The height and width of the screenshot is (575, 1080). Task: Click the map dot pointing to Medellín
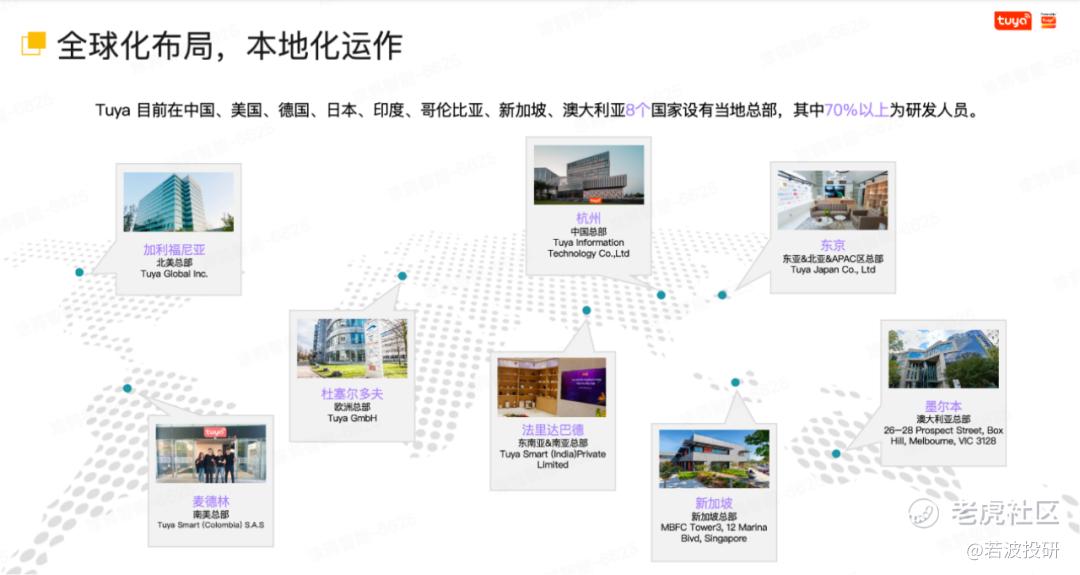[127, 388]
